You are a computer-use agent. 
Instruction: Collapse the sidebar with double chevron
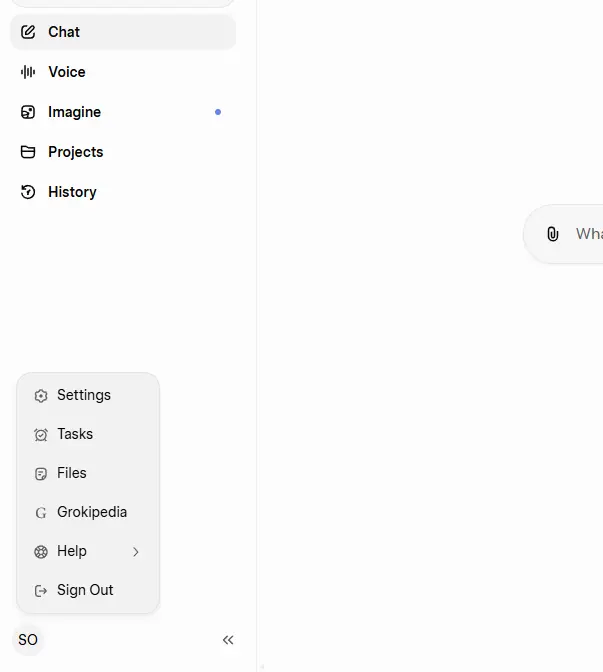pos(228,640)
